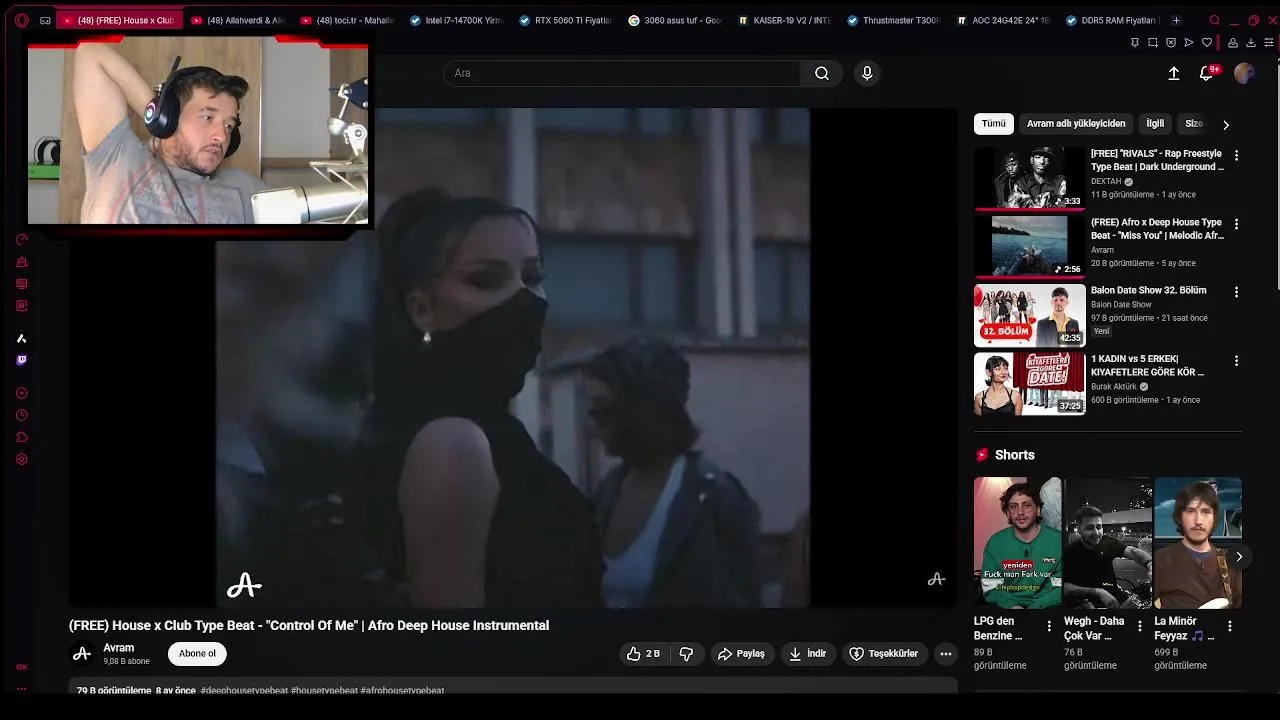The height and width of the screenshot is (720, 1280).
Task: Click the pin icon in browser toolbar
Action: click(x=1134, y=42)
